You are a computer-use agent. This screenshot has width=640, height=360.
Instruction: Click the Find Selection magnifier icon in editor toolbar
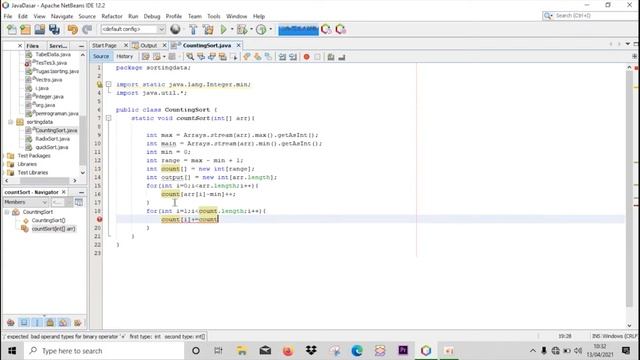click(x=190, y=57)
